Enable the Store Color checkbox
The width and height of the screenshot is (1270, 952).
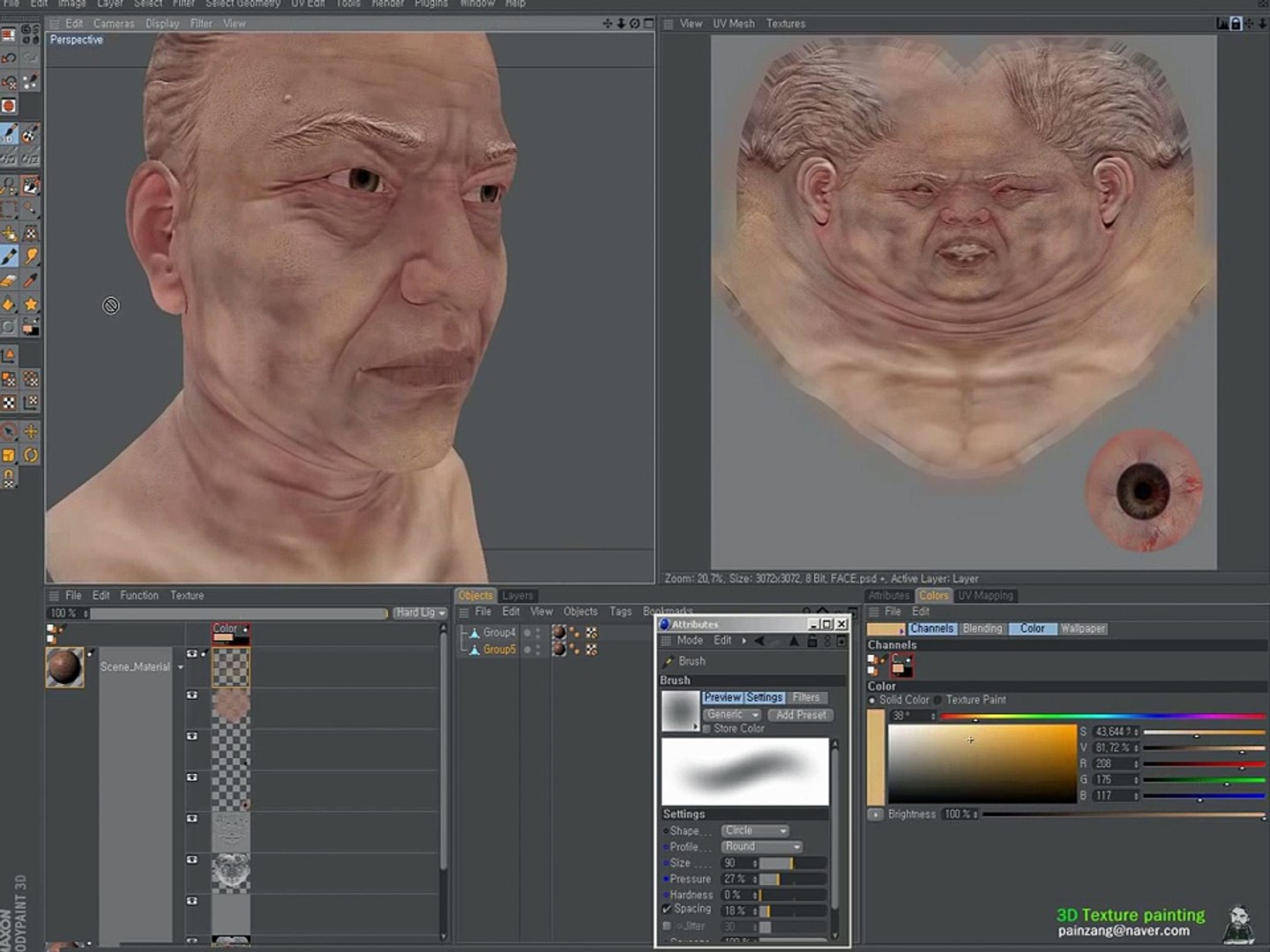(706, 729)
